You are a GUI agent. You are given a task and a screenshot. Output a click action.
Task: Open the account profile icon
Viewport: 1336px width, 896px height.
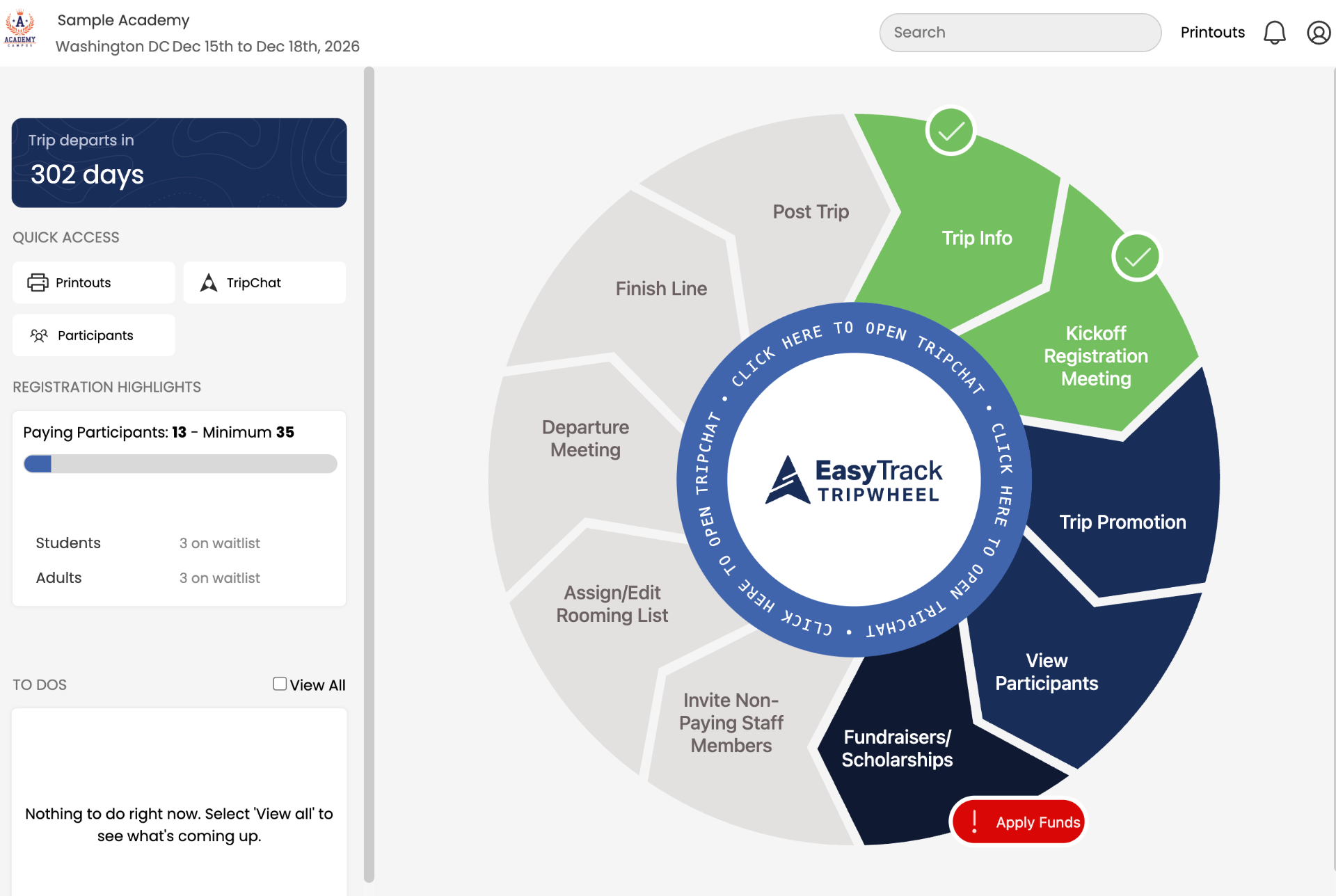[1319, 32]
